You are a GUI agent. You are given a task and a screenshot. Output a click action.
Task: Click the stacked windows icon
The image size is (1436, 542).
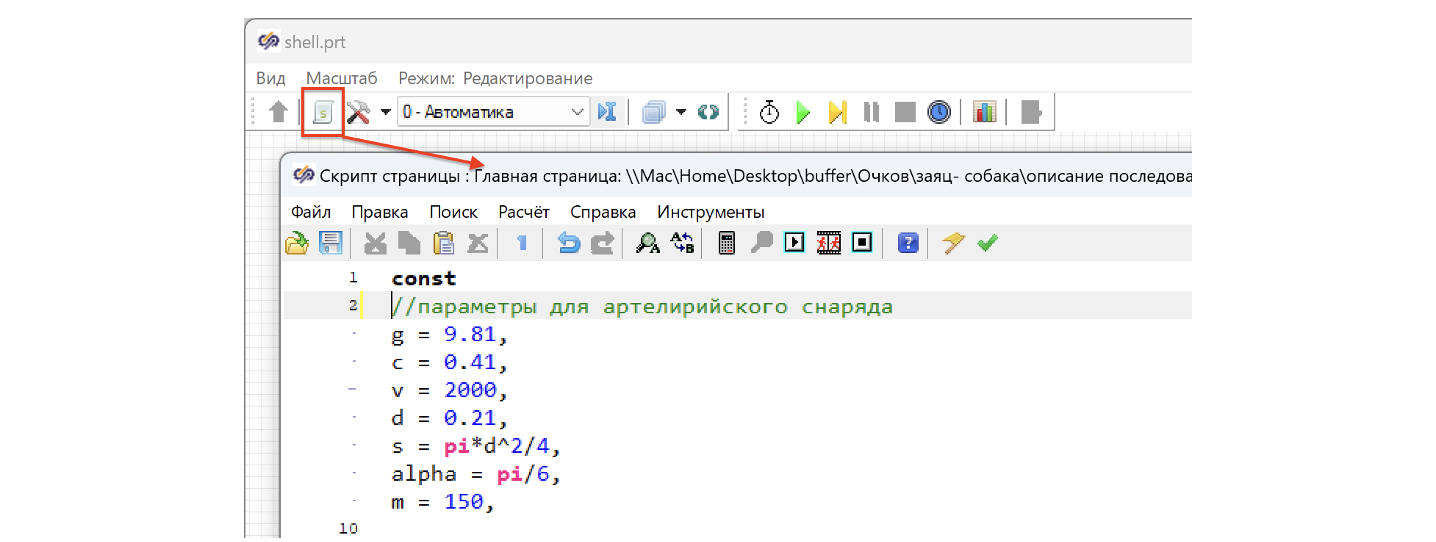click(653, 112)
